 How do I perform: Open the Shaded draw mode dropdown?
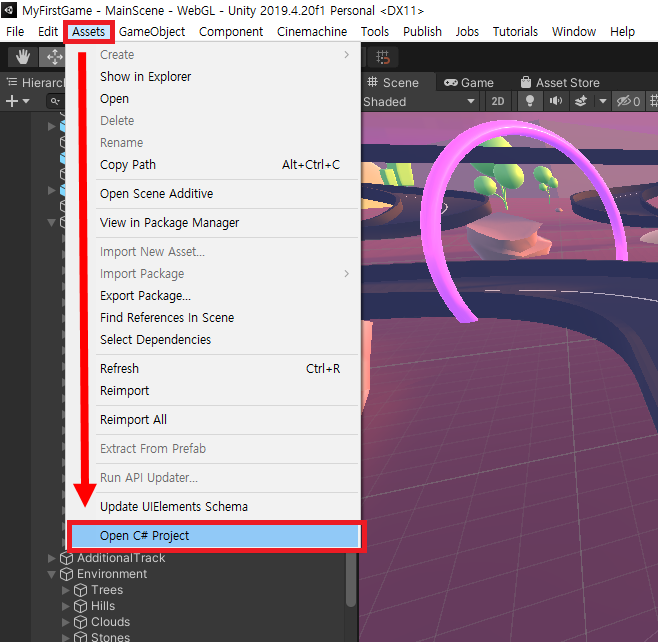pos(419,101)
